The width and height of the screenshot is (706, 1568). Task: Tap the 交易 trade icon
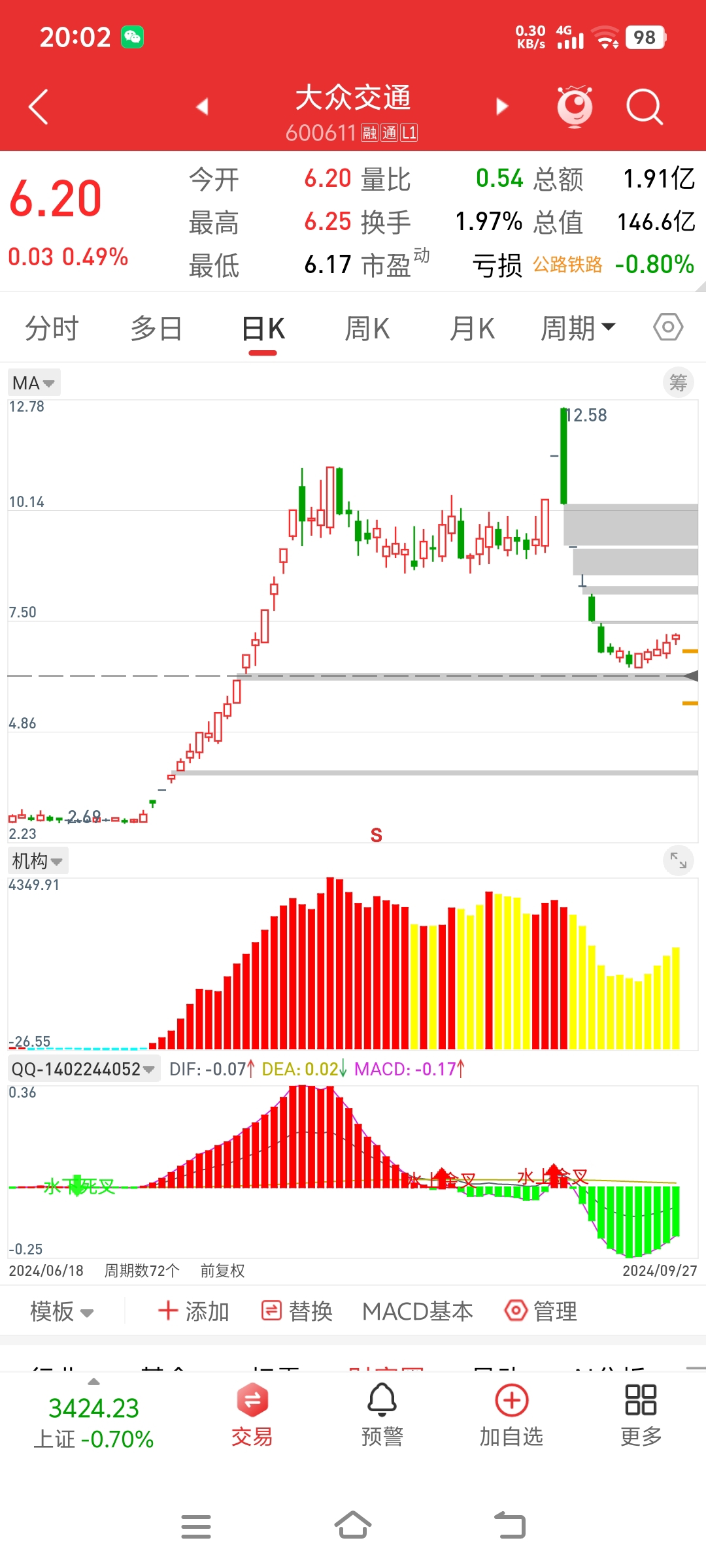252,1415
